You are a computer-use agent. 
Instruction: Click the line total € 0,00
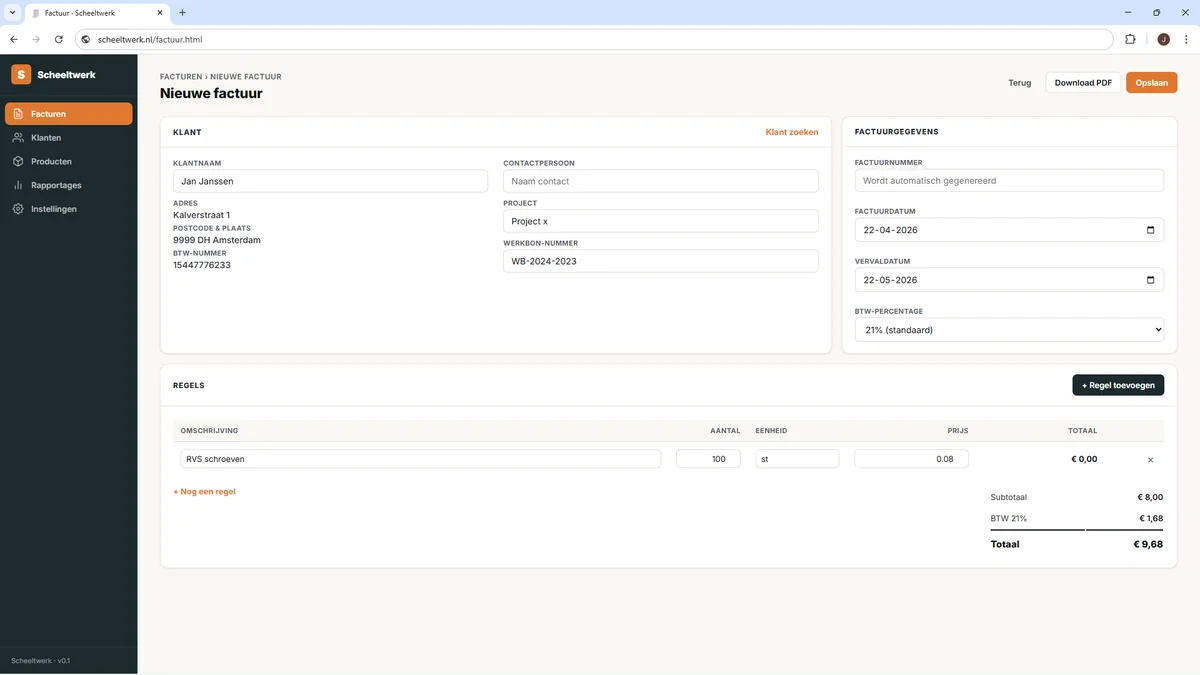pos(1084,459)
